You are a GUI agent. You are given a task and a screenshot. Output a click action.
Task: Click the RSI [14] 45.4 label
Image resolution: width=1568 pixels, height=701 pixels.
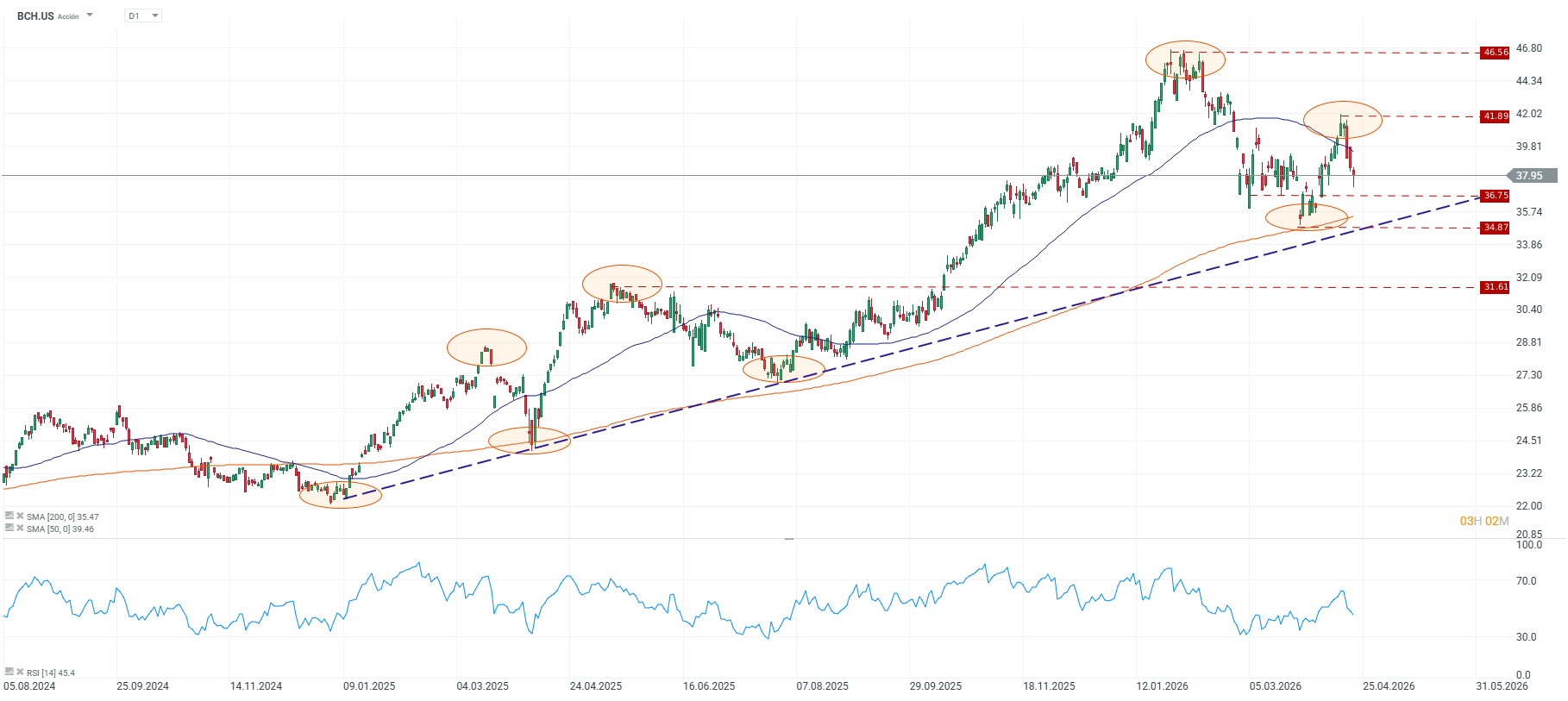pos(50,673)
